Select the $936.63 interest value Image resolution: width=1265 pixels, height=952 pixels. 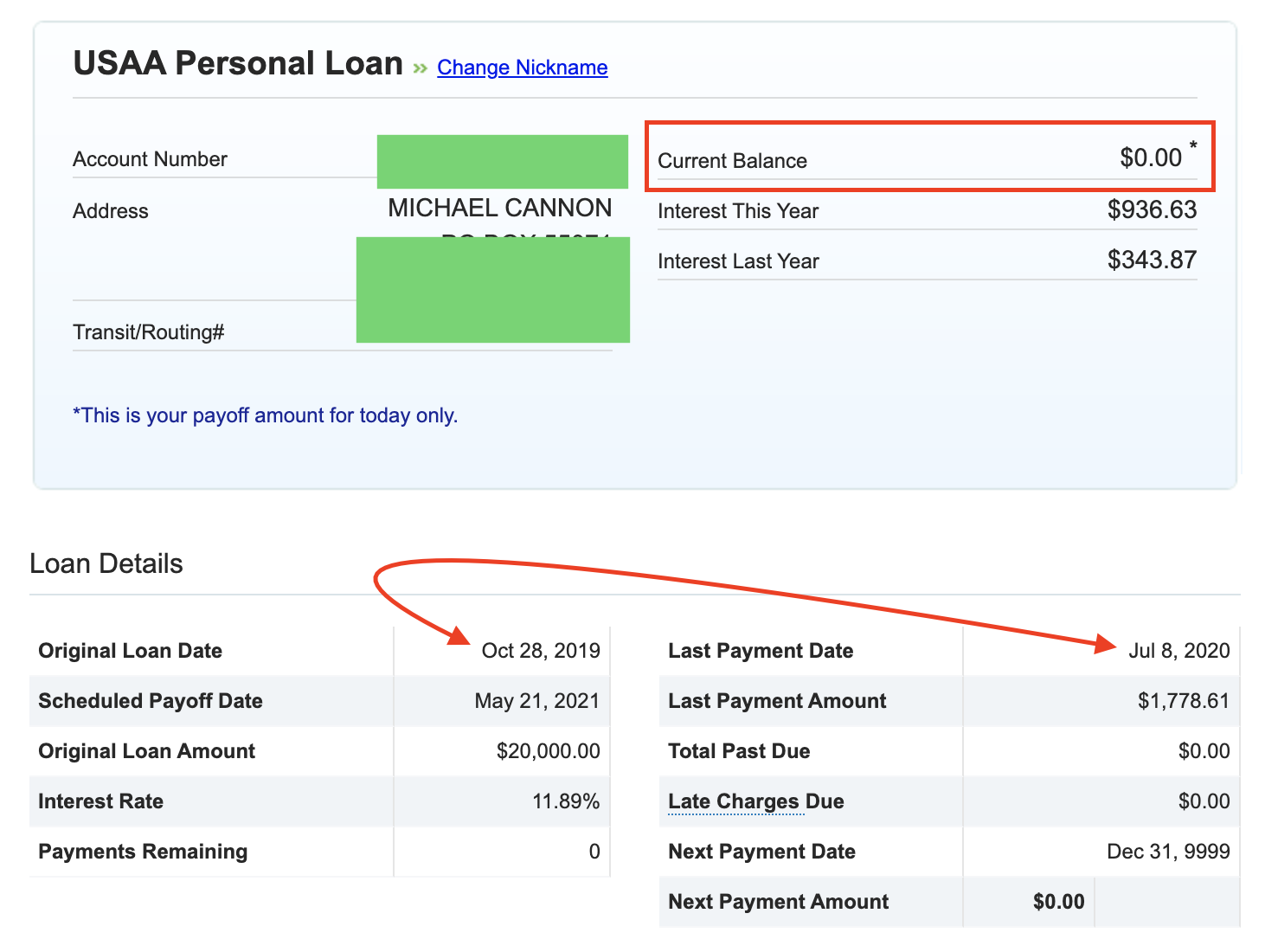(1152, 209)
